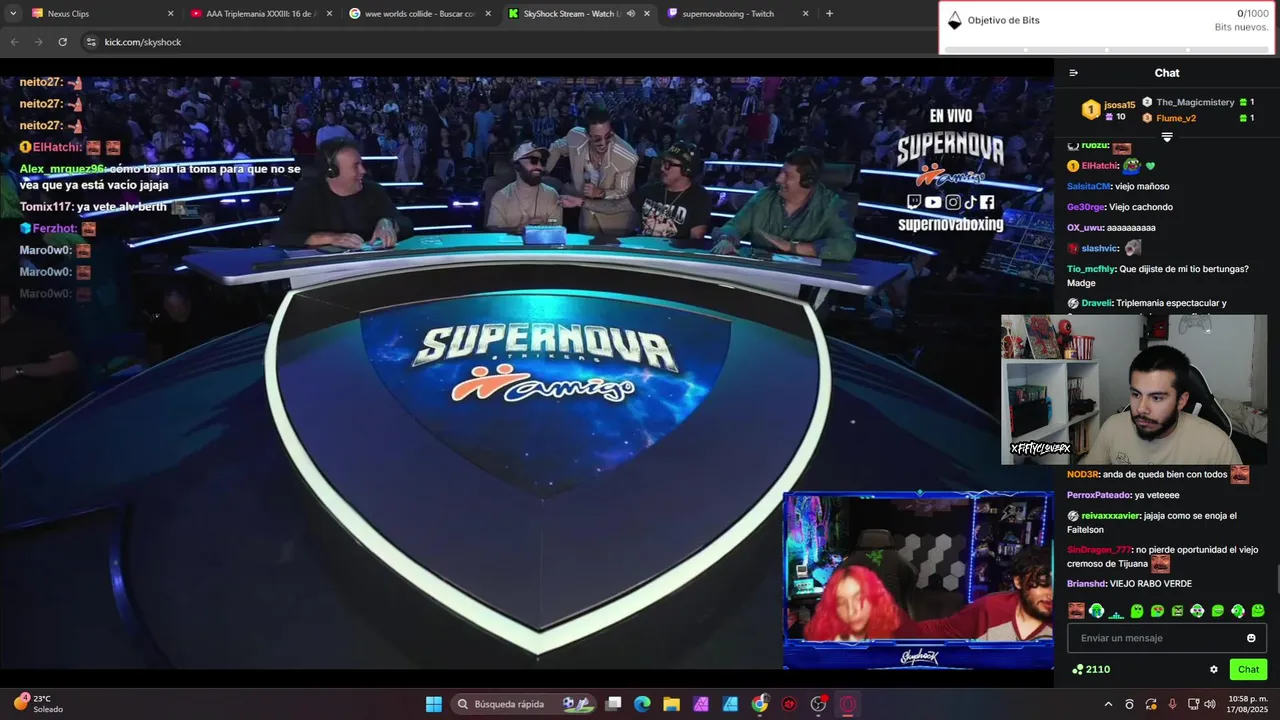Click chat message text VIEJO RABO VERDE
The width and height of the screenshot is (1280, 720).
coord(1151,584)
